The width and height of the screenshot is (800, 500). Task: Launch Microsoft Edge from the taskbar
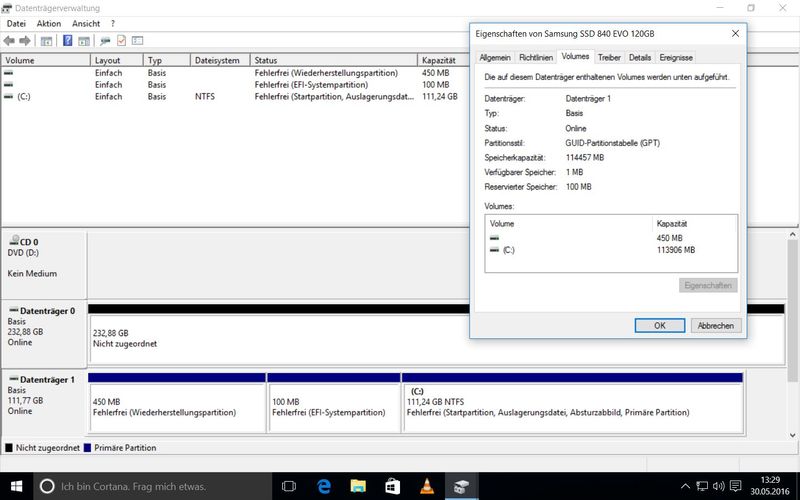point(324,486)
